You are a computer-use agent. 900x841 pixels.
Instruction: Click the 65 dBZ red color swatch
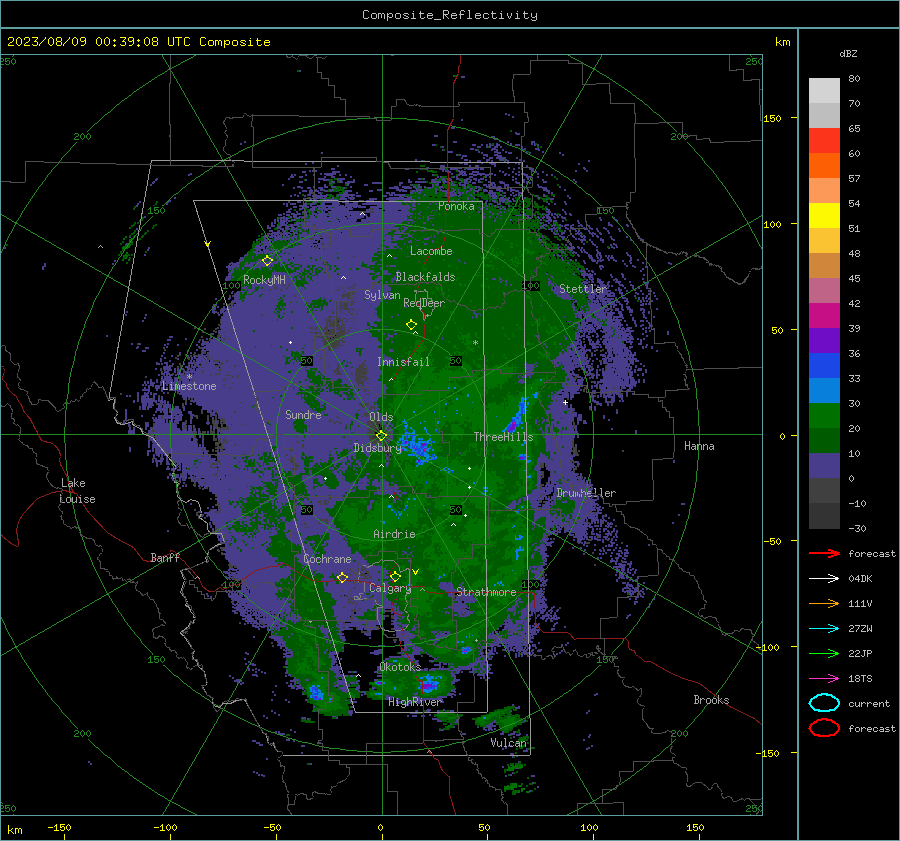pos(824,140)
